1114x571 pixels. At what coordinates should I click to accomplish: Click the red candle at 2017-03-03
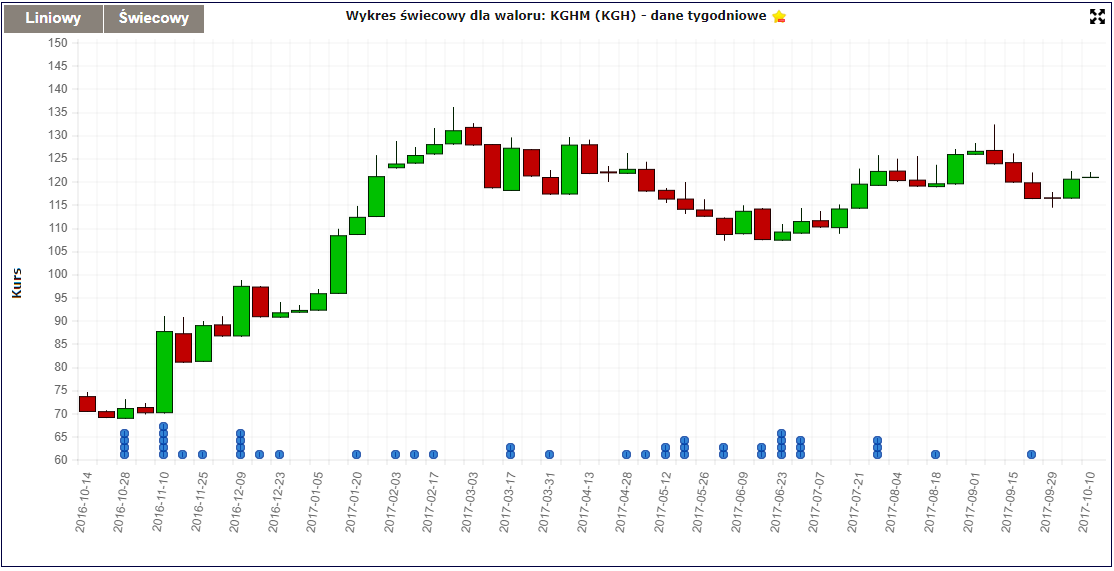(x=473, y=136)
